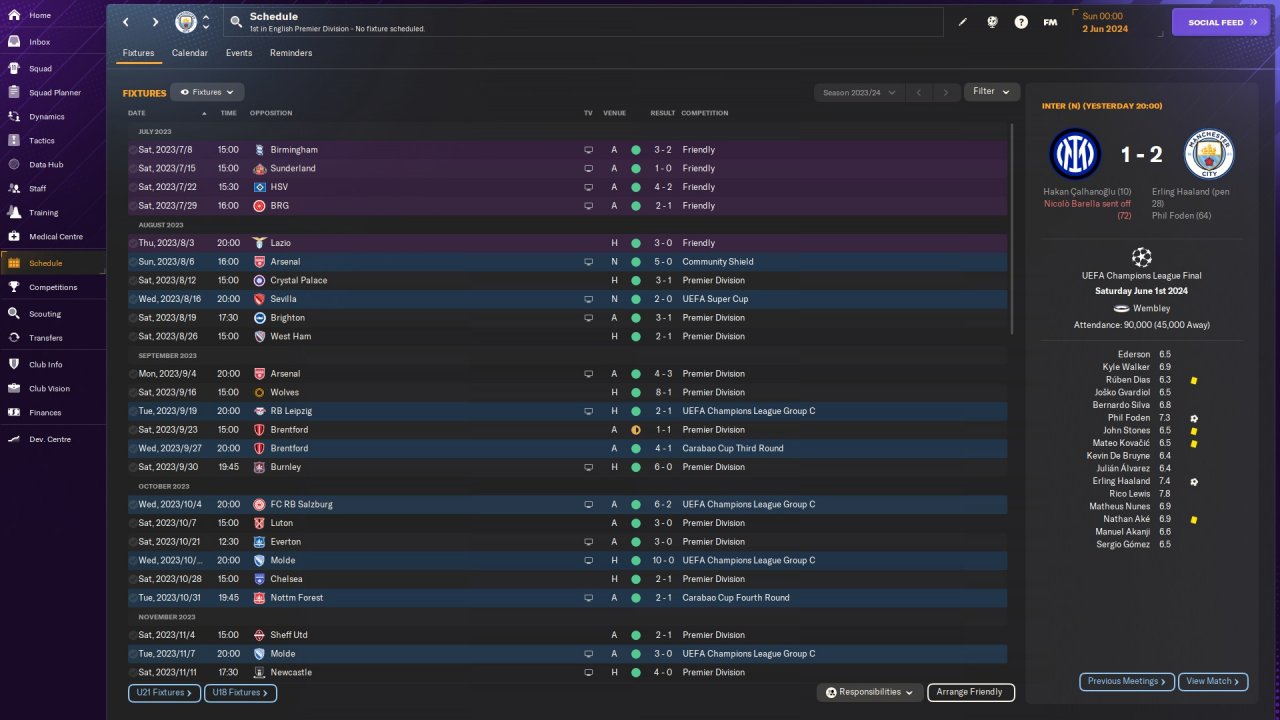This screenshot has height=720, width=1280.
Task: Toggle reminder circle for Arsenal Community Shield
Action: [x=133, y=262]
